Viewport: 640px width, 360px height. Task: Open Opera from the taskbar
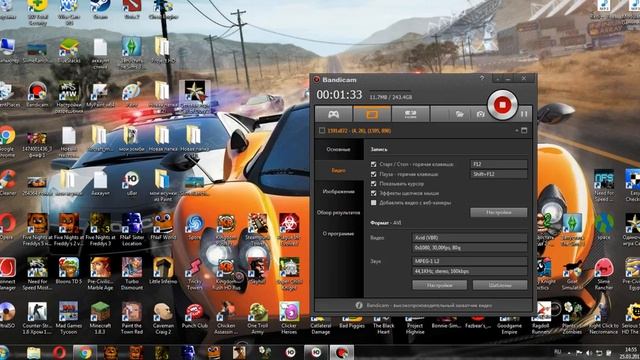(59, 352)
